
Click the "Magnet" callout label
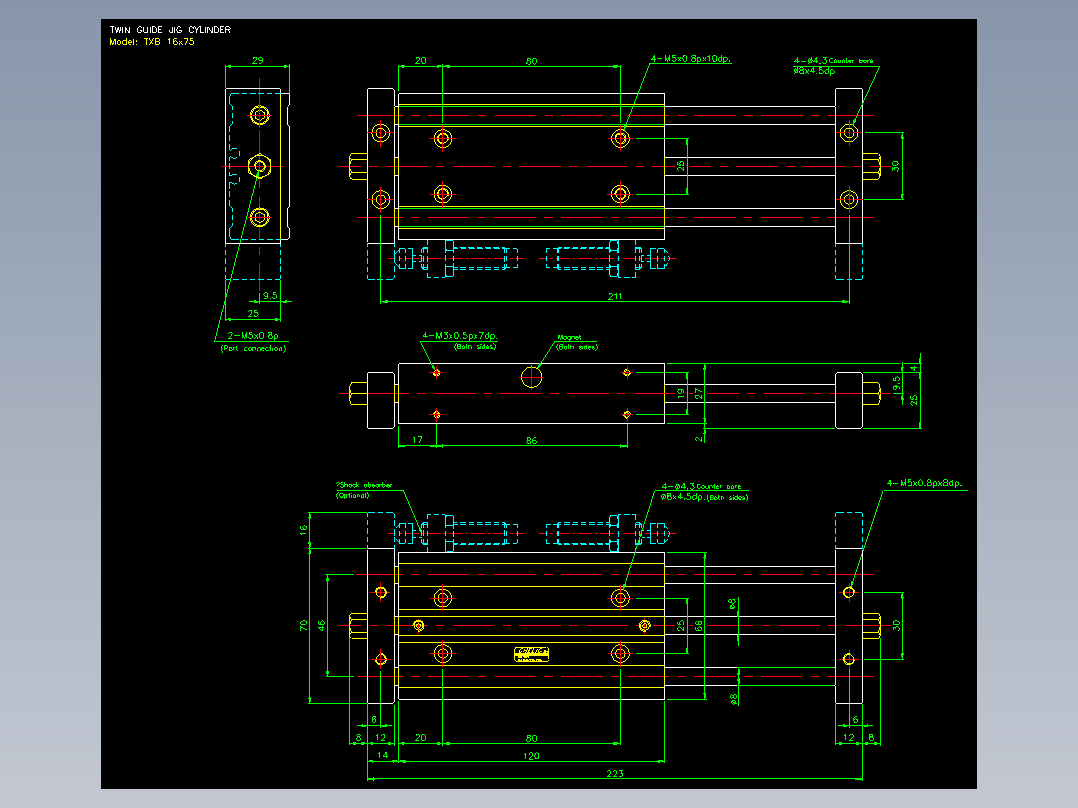tap(569, 338)
